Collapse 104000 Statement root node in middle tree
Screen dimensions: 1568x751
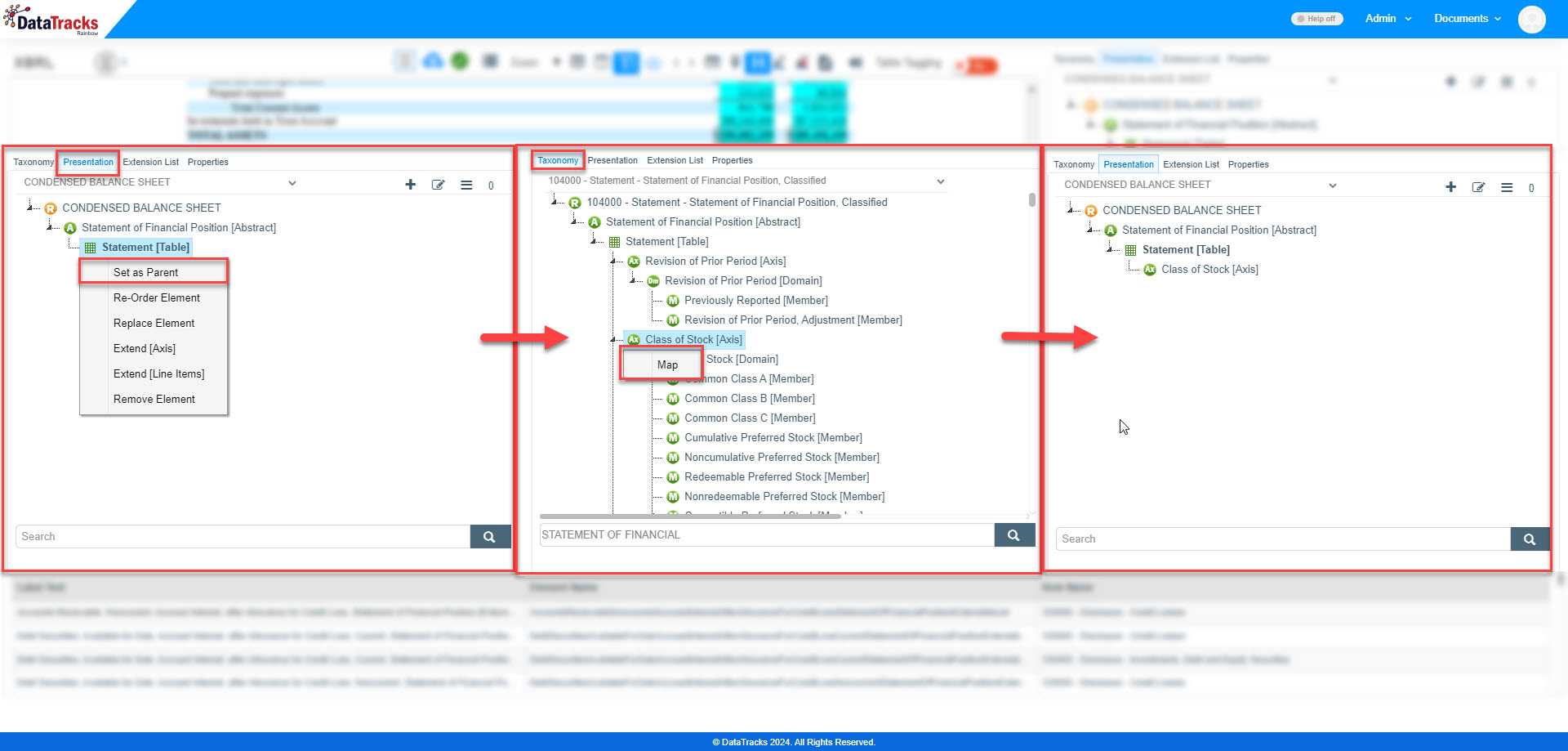pos(555,202)
